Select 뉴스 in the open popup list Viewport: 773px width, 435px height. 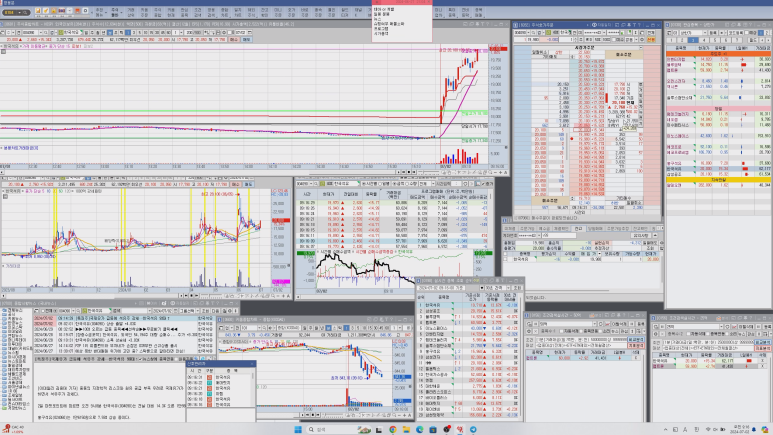[x=378, y=19]
